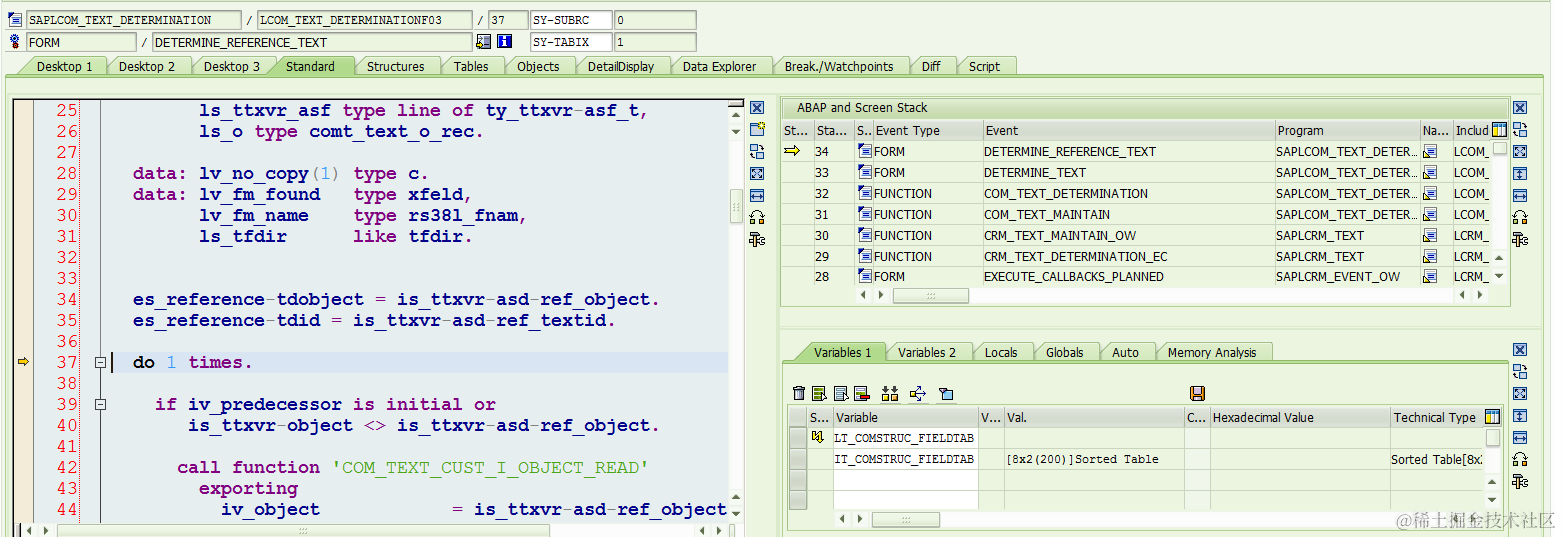Switch to the Desktop 2 tab
This screenshot has width=1562, height=537.
[x=147, y=67]
